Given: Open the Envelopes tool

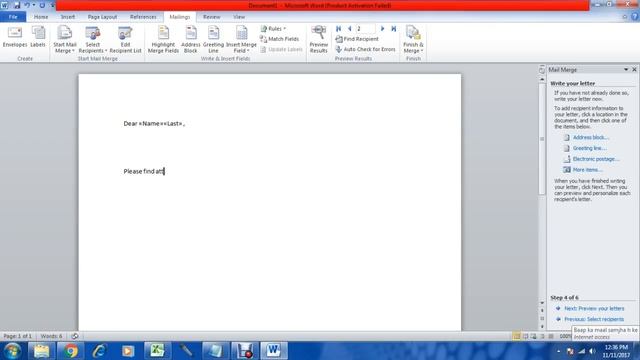Looking at the screenshot, I should click(15, 38).
